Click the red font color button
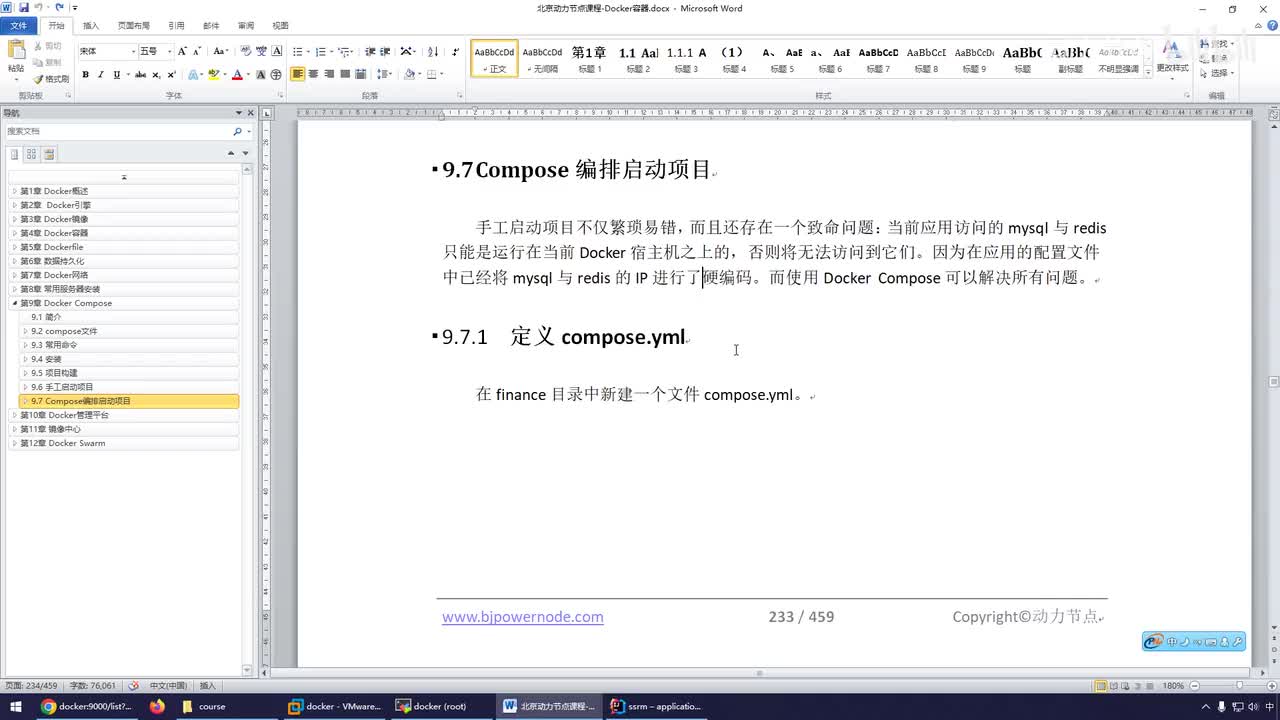This screenshot has width=1280, height=720. [x=237, y=74]
